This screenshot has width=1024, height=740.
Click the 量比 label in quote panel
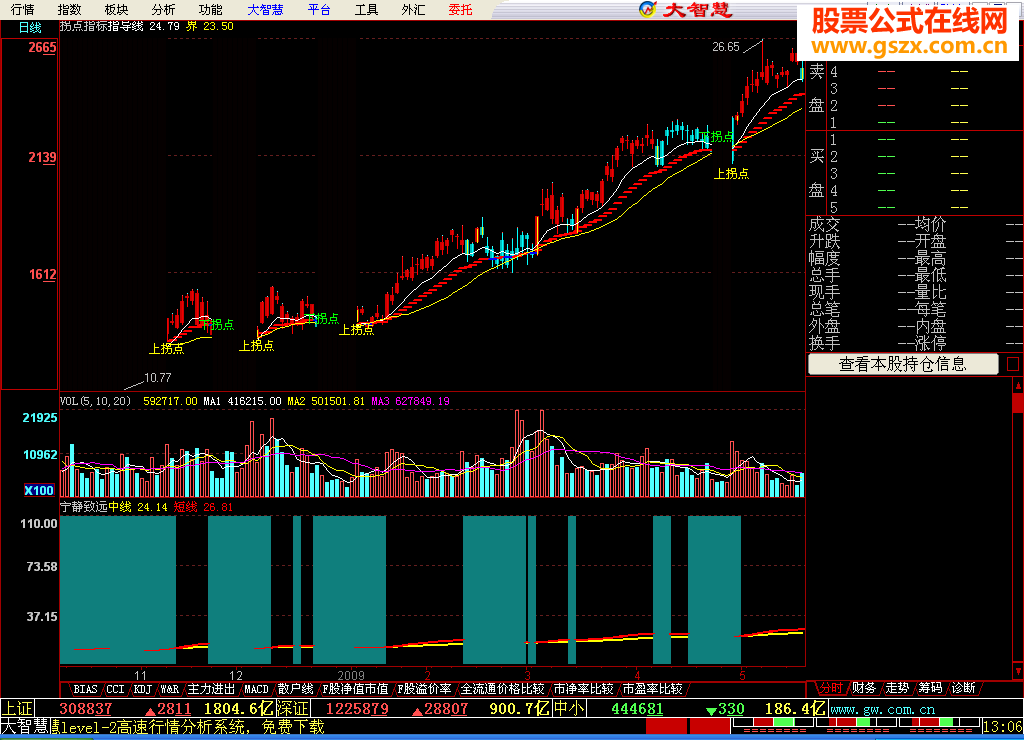click(930, 292)
